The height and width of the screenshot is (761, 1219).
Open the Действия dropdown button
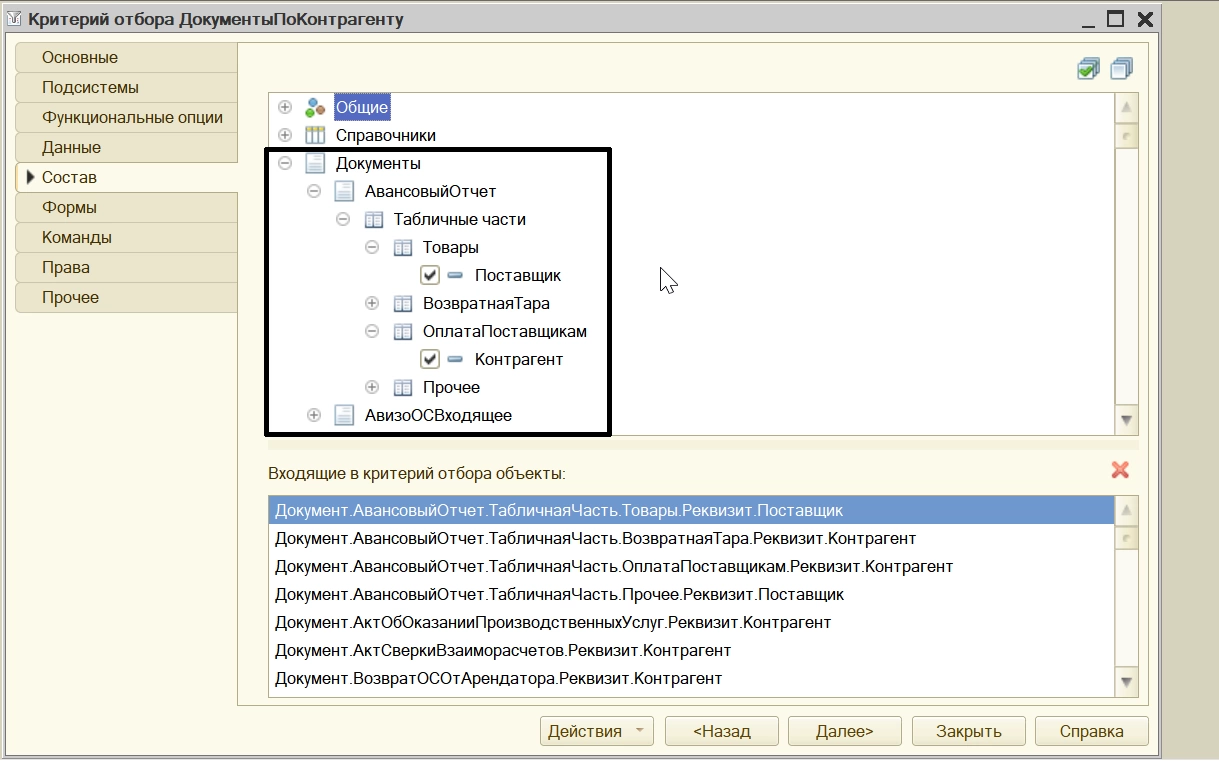click(597, 731)
